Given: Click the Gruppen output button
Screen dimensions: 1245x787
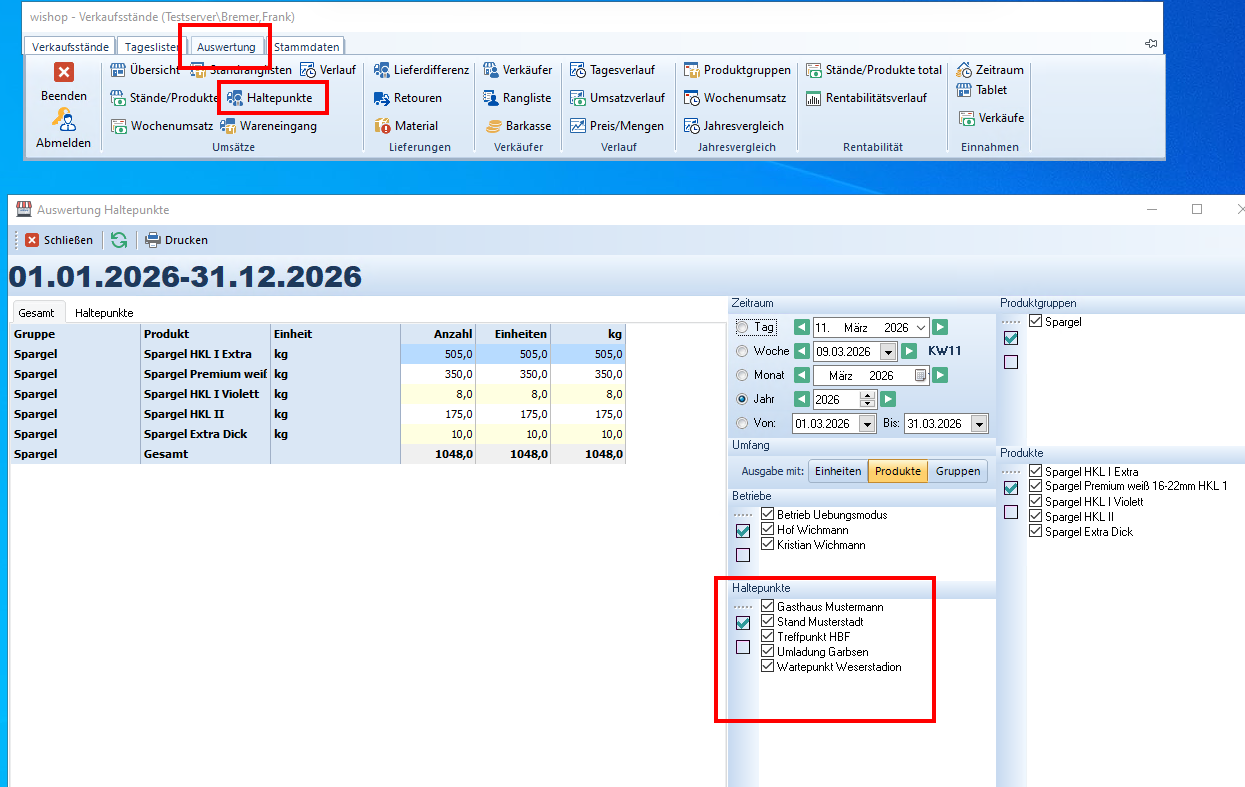Looking at the screenshot, I should click(957, 471).
